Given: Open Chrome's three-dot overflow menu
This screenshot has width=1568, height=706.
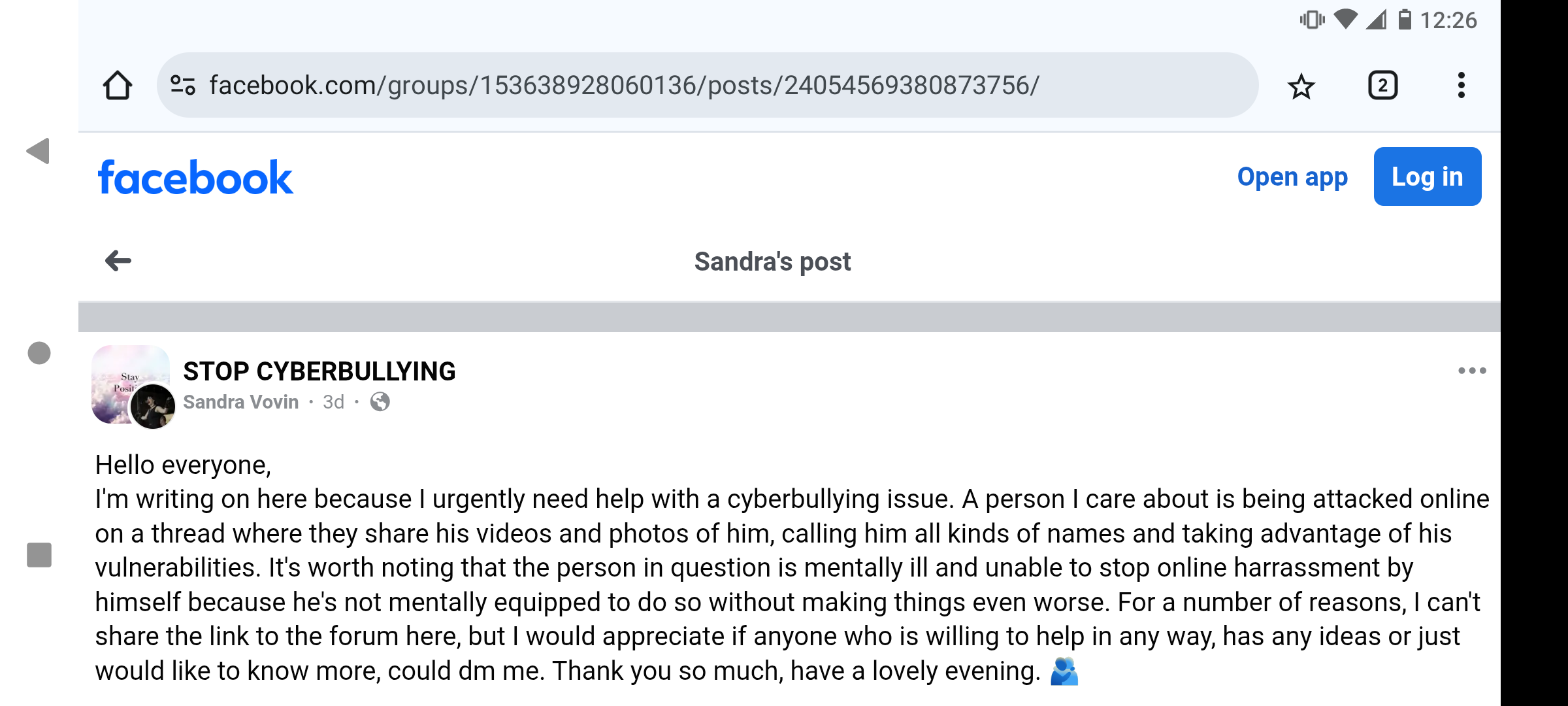Looking at the screenshot, I should point(1462,86).
